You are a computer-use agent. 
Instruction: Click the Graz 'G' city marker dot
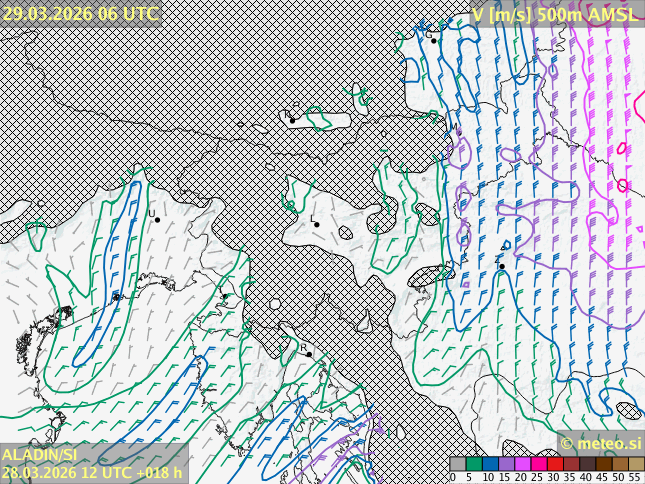(x=434, y=40)
